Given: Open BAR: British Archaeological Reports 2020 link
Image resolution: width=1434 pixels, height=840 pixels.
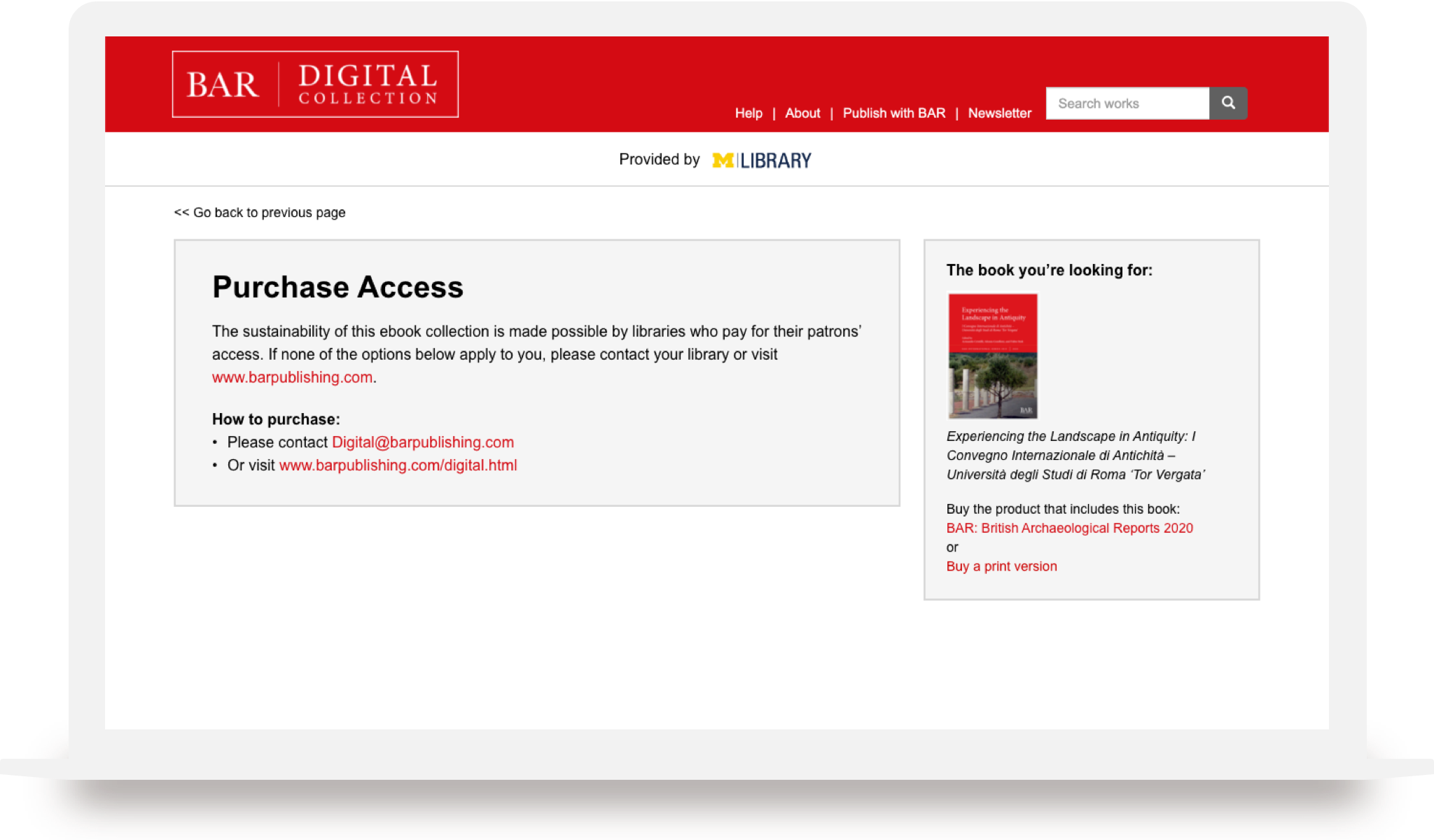Looking at the screenshot, I should pos(1069,528).
